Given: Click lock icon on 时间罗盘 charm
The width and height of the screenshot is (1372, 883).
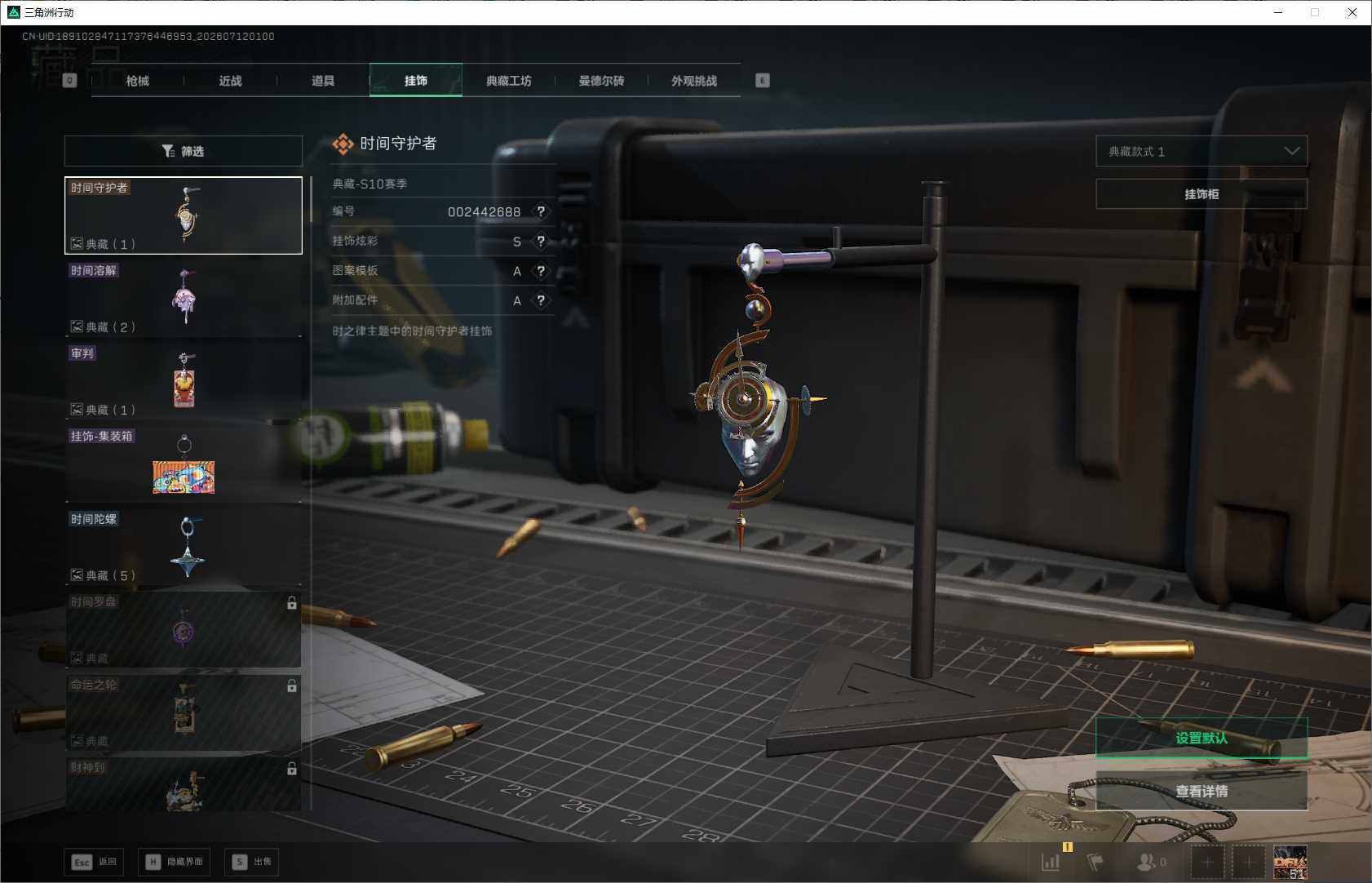Looking at the screenshot, I should pos(291,603).
